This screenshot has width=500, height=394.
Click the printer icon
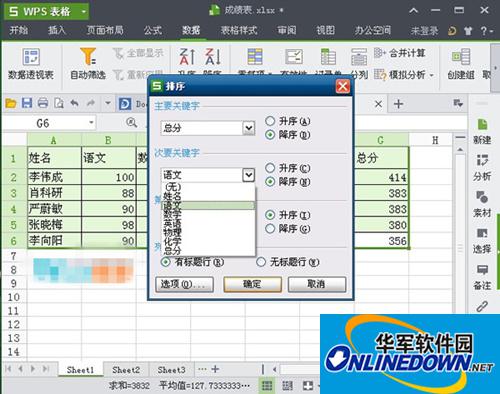coord(43,103)
